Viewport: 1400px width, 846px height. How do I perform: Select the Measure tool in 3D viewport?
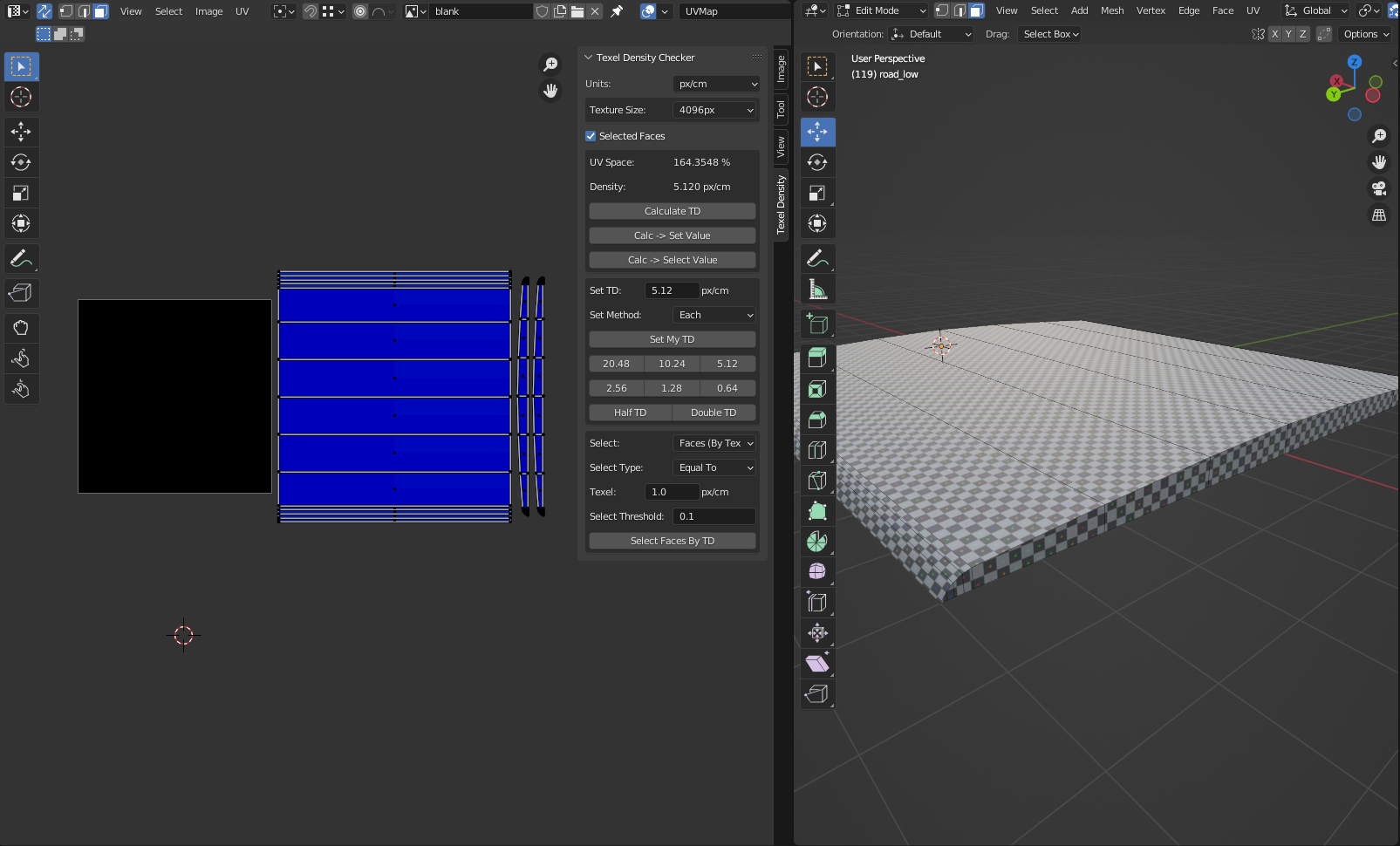click(817, 289)
